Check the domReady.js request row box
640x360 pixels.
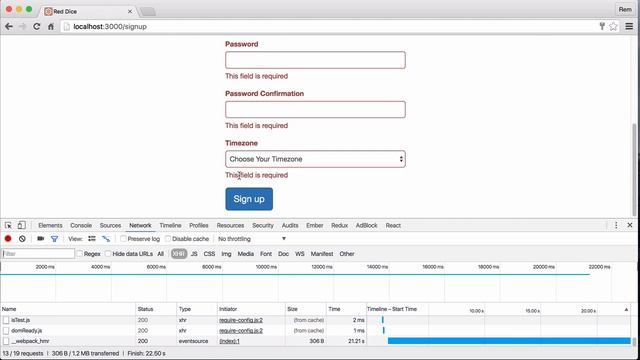pos(6,331)
